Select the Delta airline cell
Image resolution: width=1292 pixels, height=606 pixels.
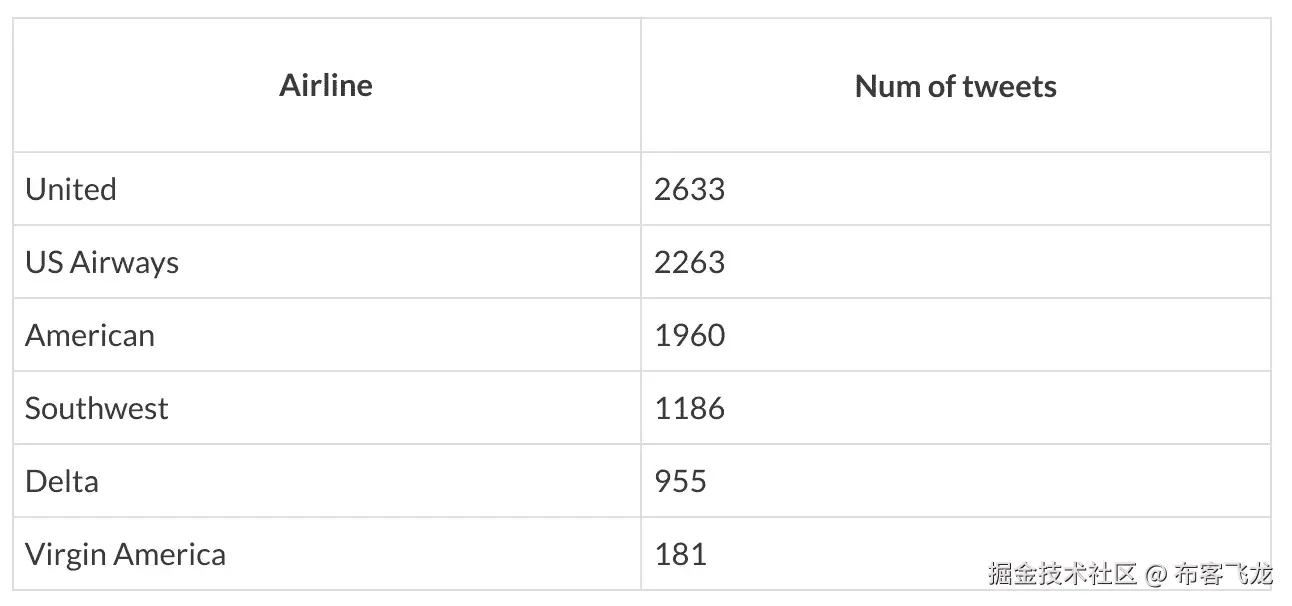tap(62, 481)
